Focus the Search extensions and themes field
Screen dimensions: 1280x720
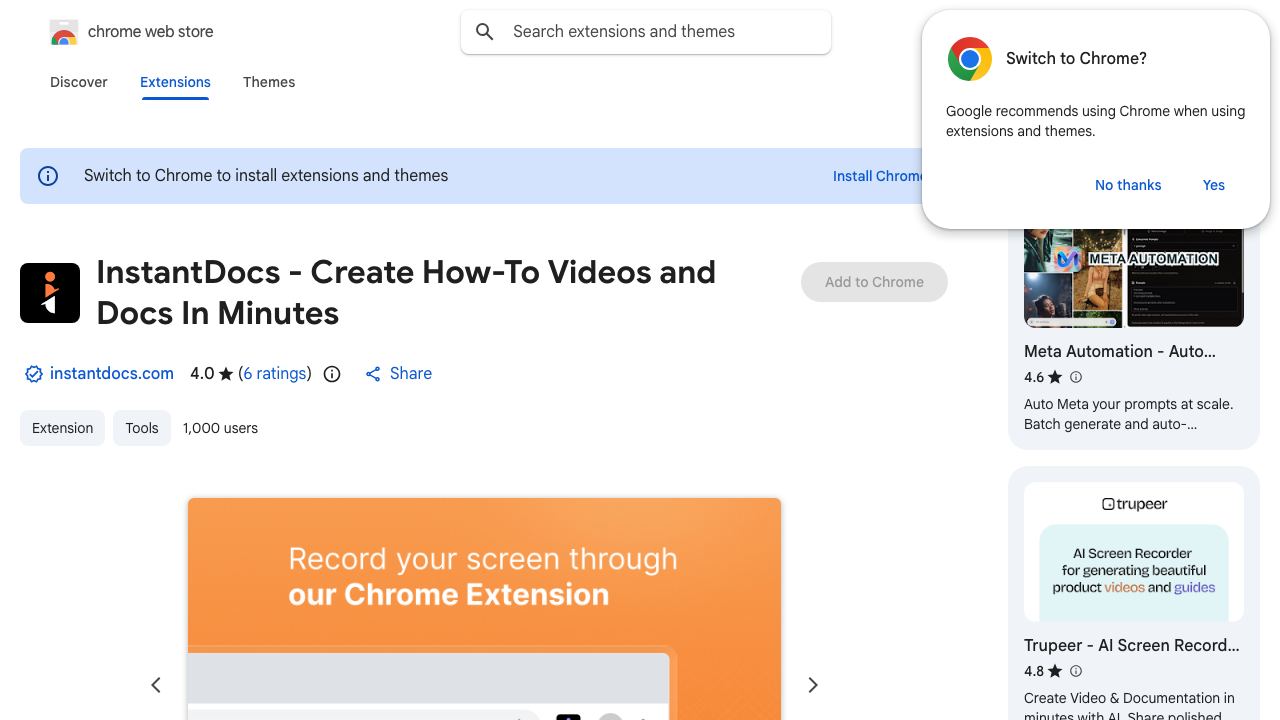pos(646,32)
